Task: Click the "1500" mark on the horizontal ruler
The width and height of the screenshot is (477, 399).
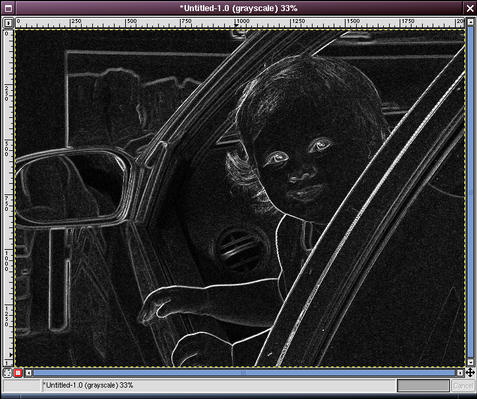Action: coord(353,21)
